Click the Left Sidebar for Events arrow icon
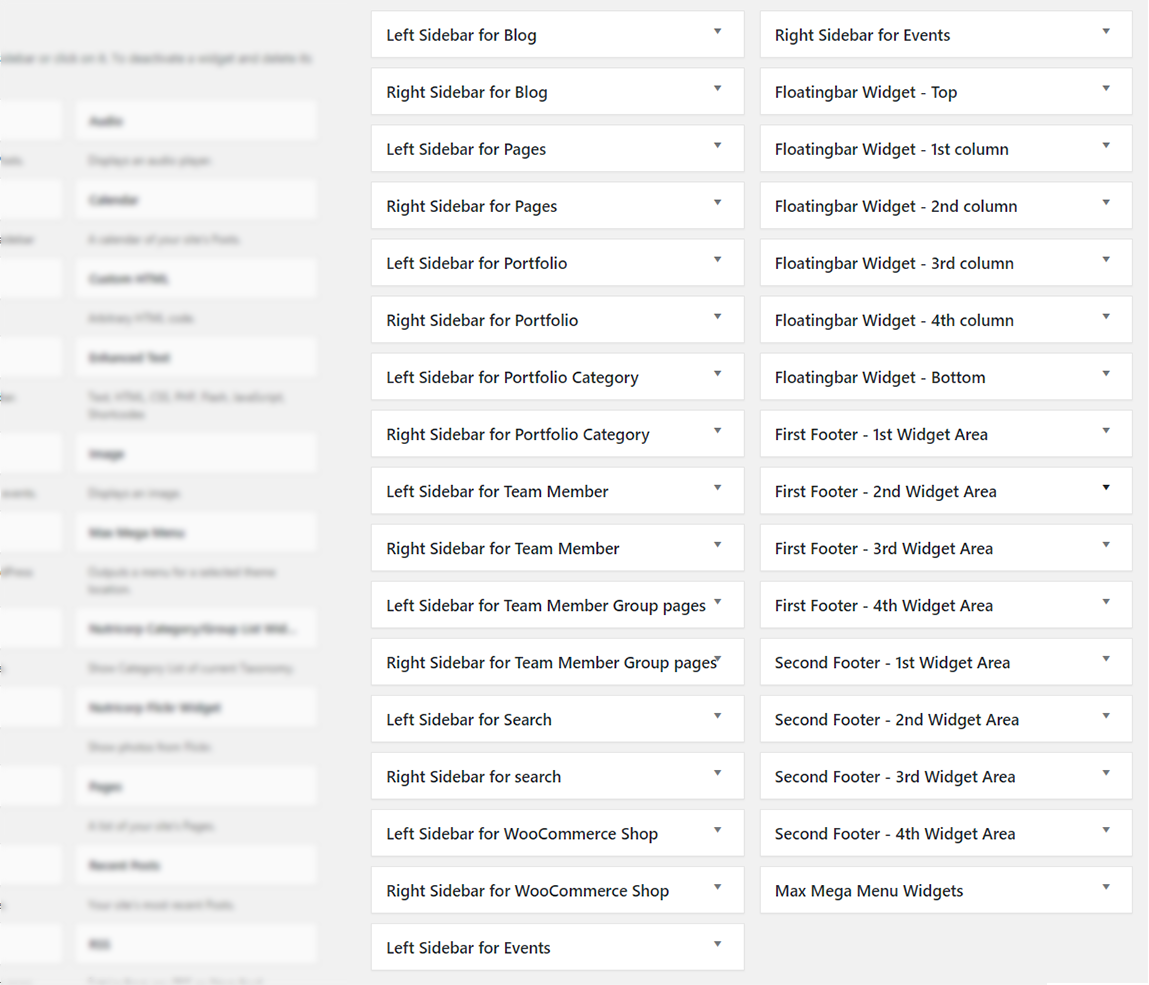Screen dimensions: 1149x985 tap(717, 944)
